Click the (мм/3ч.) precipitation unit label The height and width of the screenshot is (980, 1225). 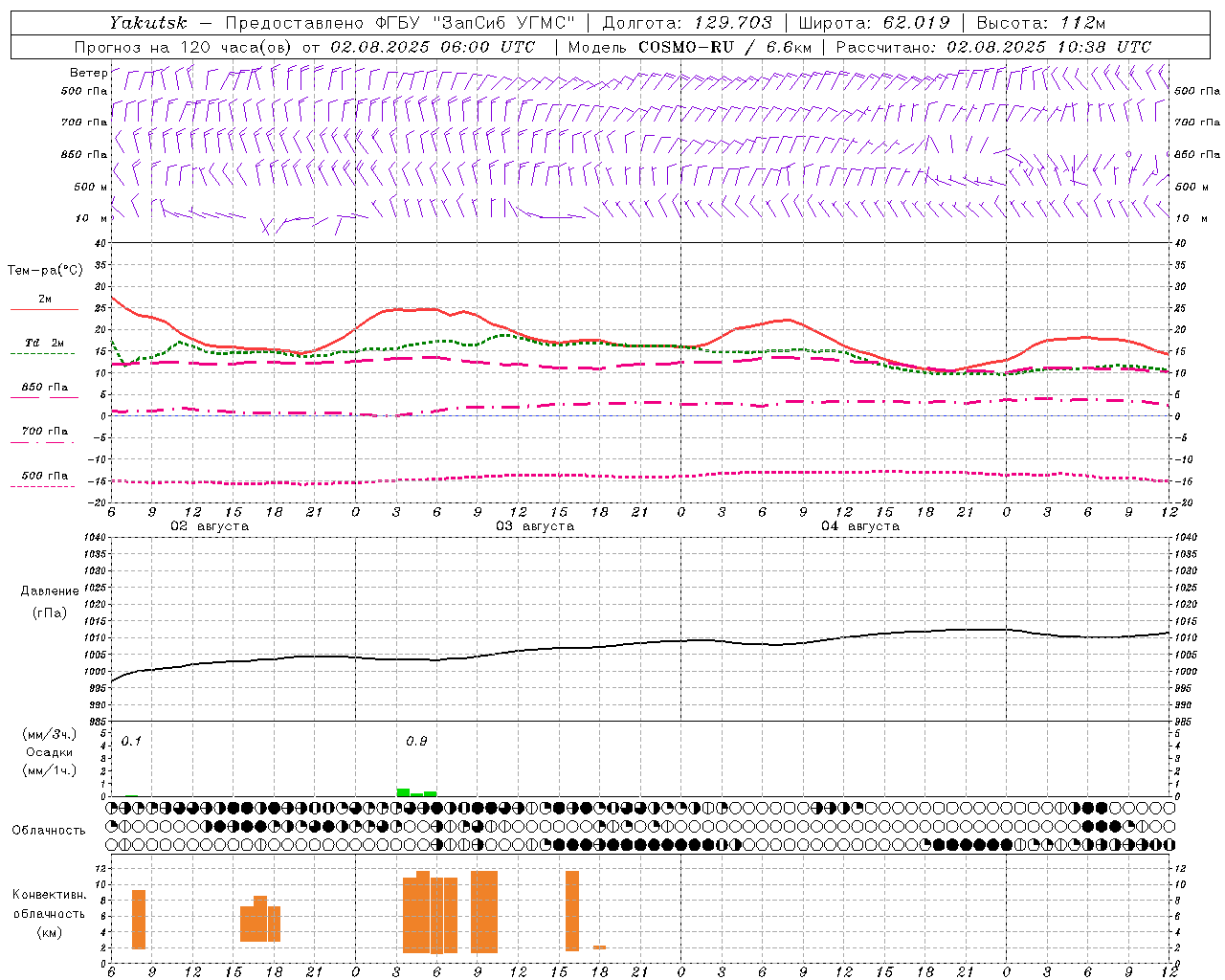pyautogui.click(x=50, y=734)
